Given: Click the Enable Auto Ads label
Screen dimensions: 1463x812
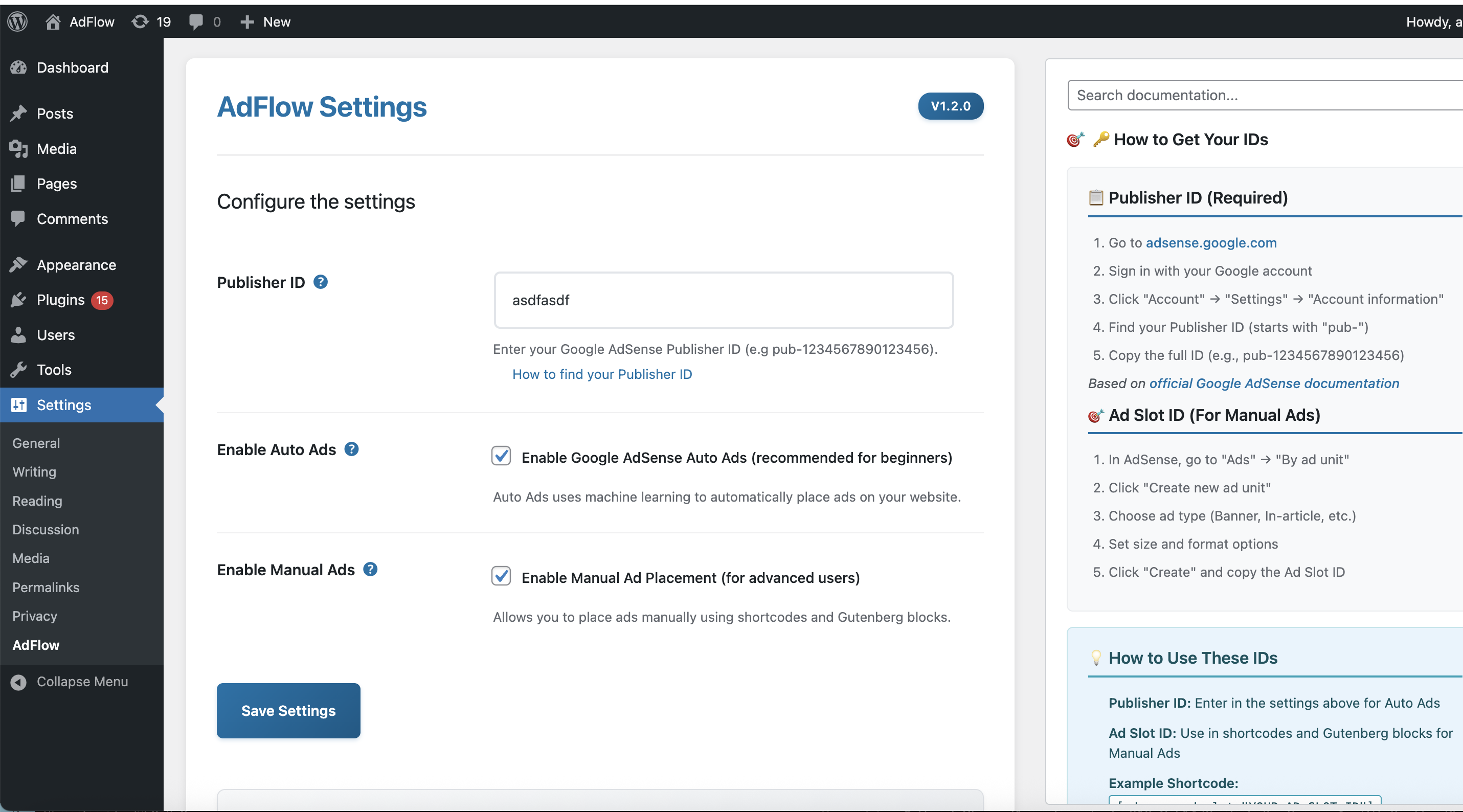Looking at the screenshot, I should pos(276,450).
